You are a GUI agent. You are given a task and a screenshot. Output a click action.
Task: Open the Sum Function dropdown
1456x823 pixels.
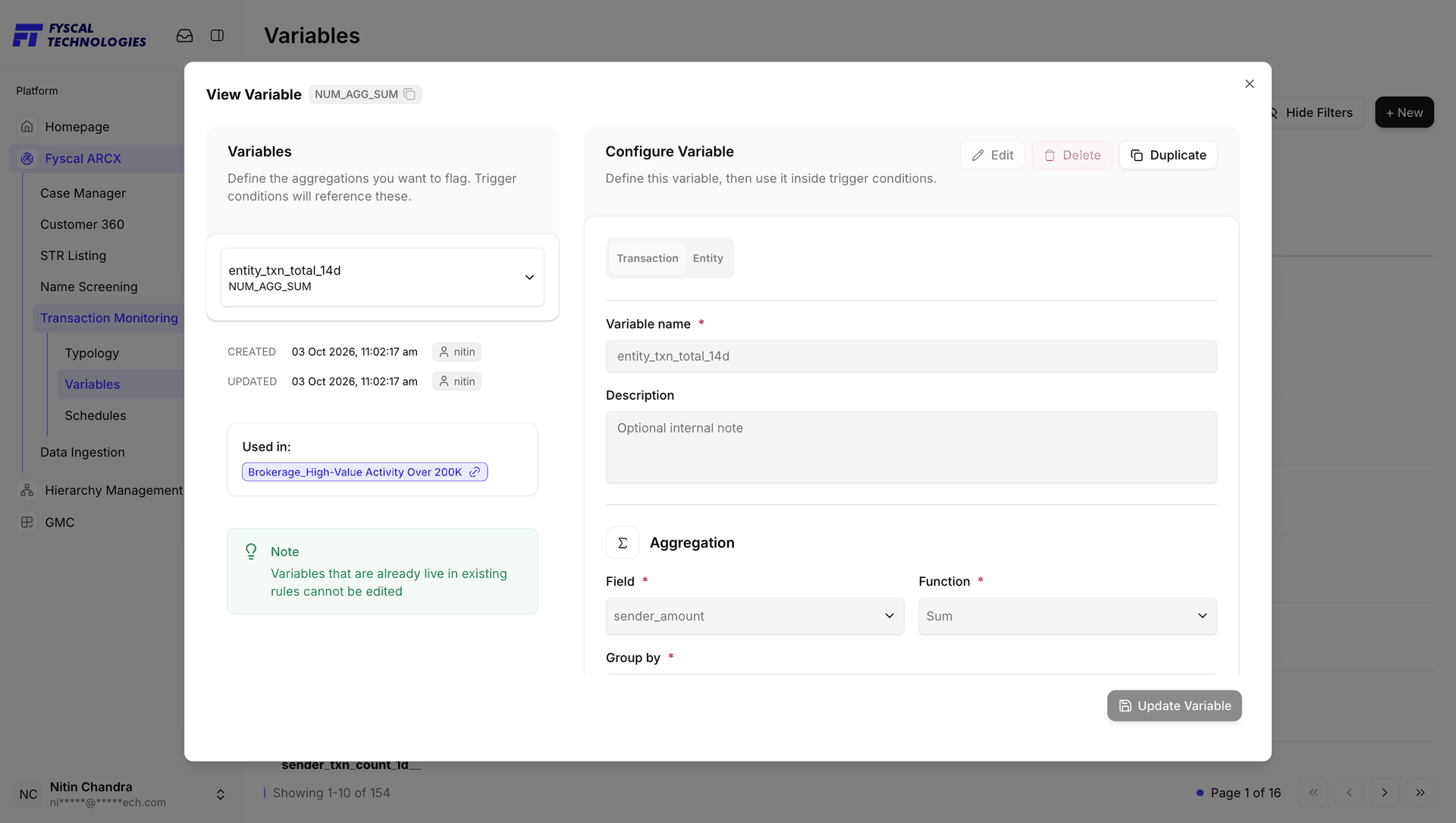[x=1067, y=616]
